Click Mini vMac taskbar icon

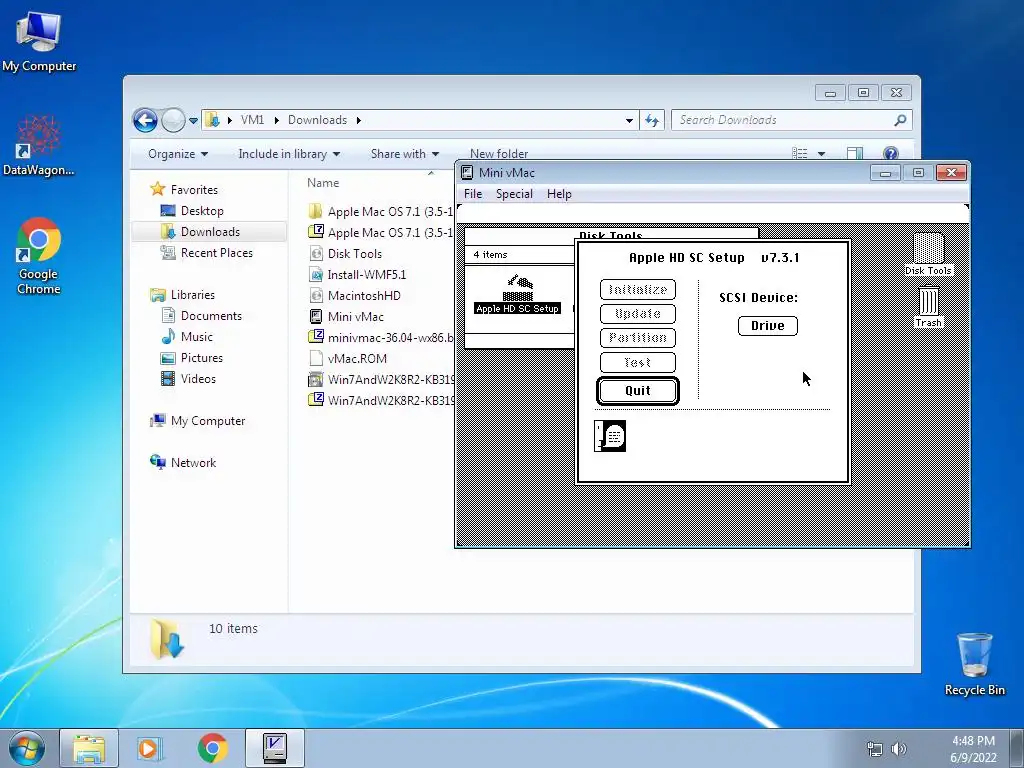(x=274, y=748)
